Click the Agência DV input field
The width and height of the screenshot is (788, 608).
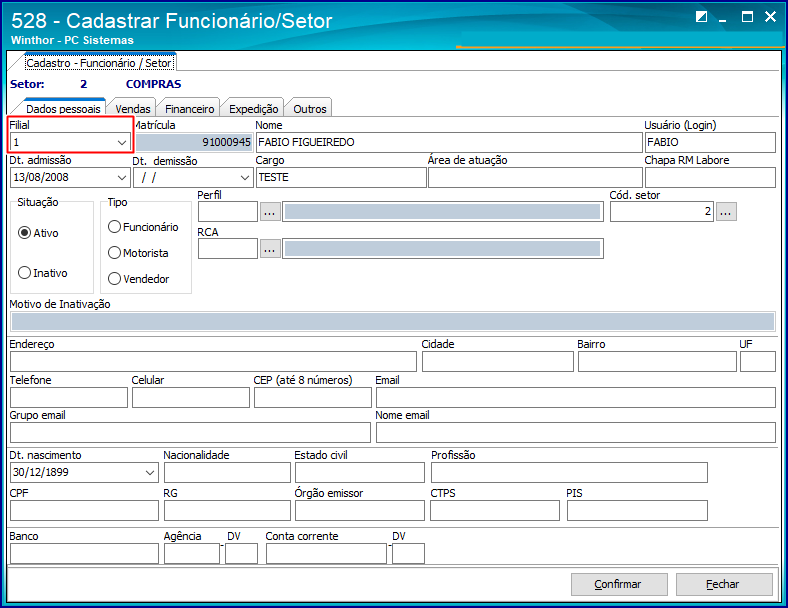click(241, 554)
